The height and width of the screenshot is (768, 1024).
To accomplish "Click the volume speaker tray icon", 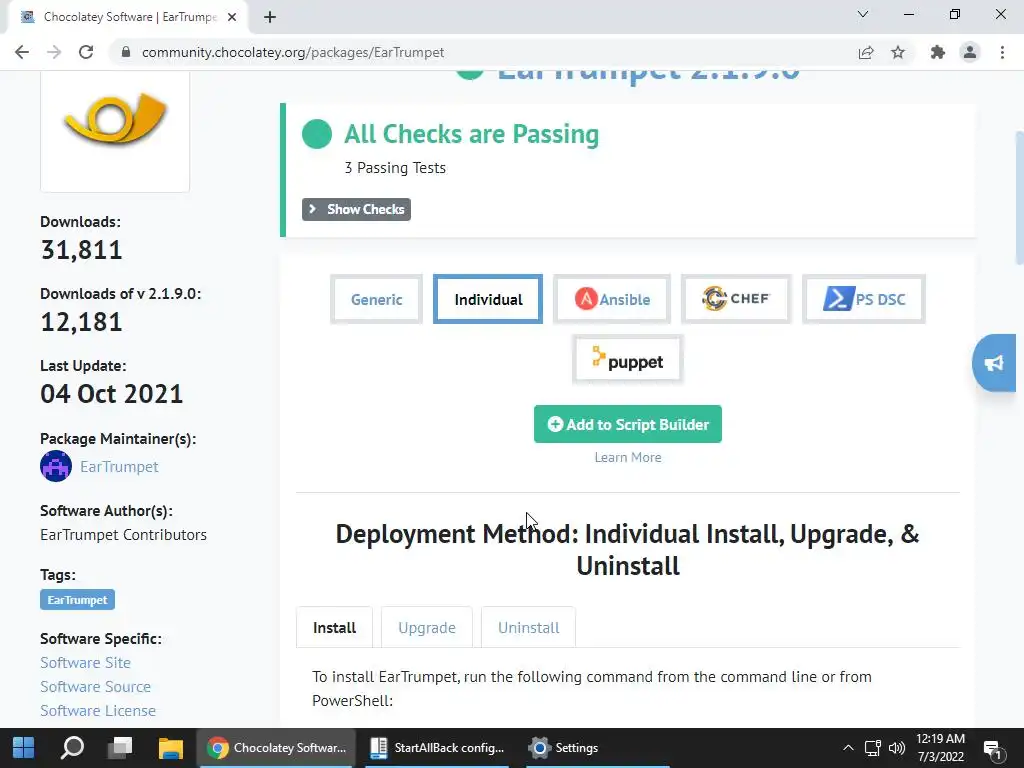I will click(897, 748).
